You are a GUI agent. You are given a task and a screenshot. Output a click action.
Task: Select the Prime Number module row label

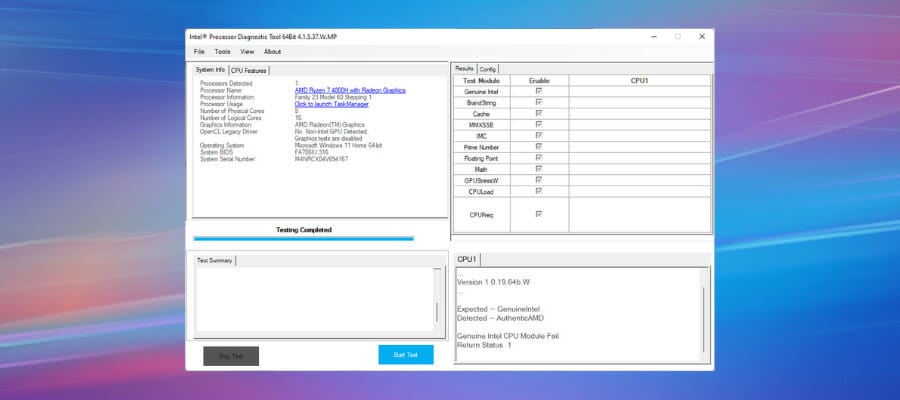pos(482,147)
